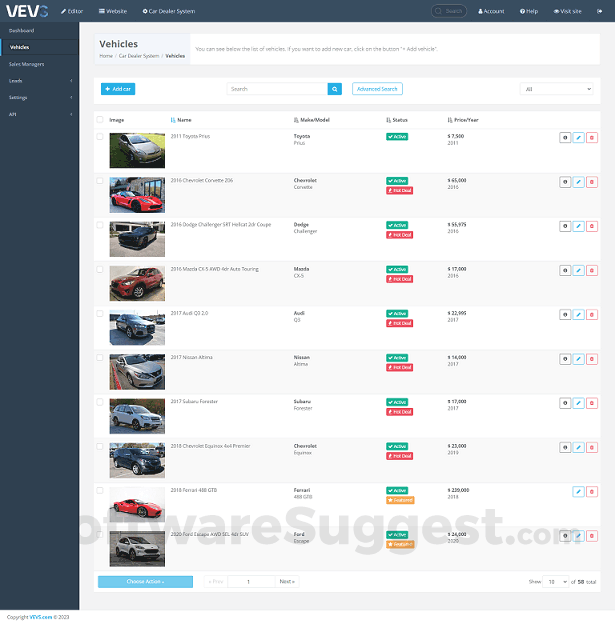Viewport: 615px width, 624px height.
Task: Open the Show 10 per-page dropdown
Action: click(x=556, y=582)
